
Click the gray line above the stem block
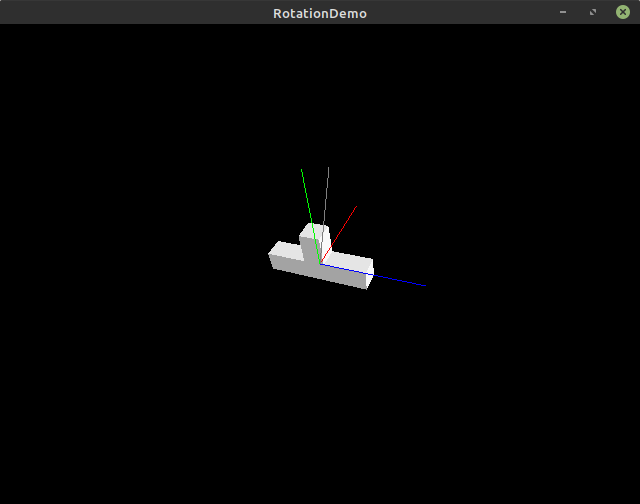pyautogui.click(x=325, y=198)
